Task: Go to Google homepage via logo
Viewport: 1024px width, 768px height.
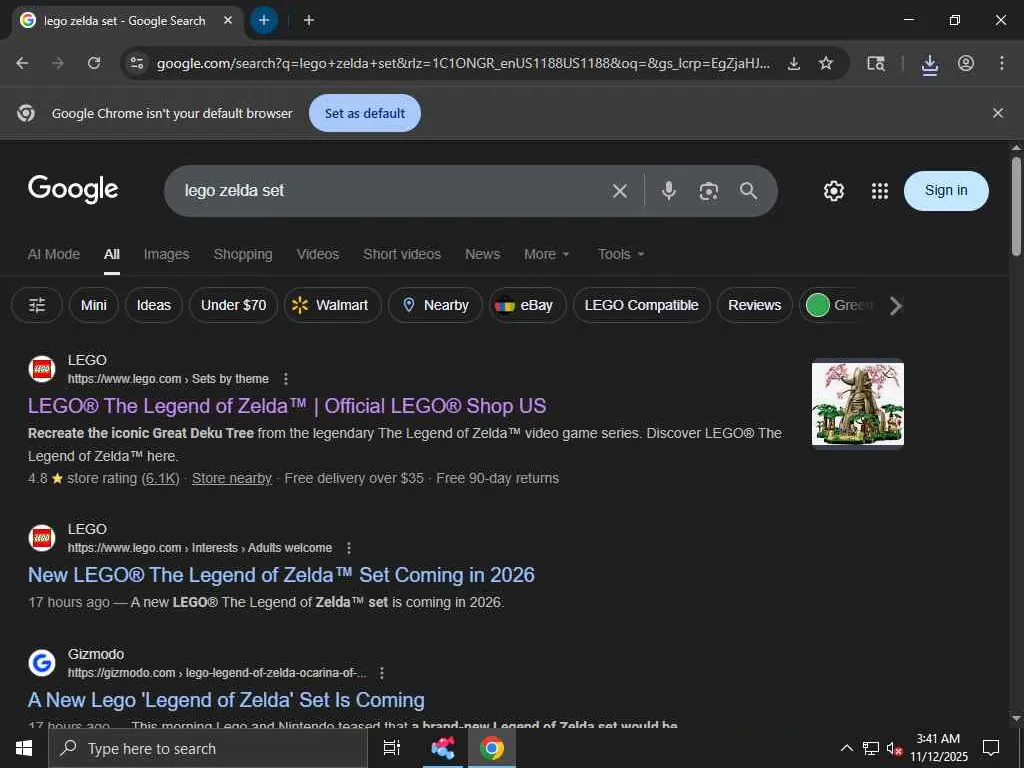Action: click(x=73, y=189)
